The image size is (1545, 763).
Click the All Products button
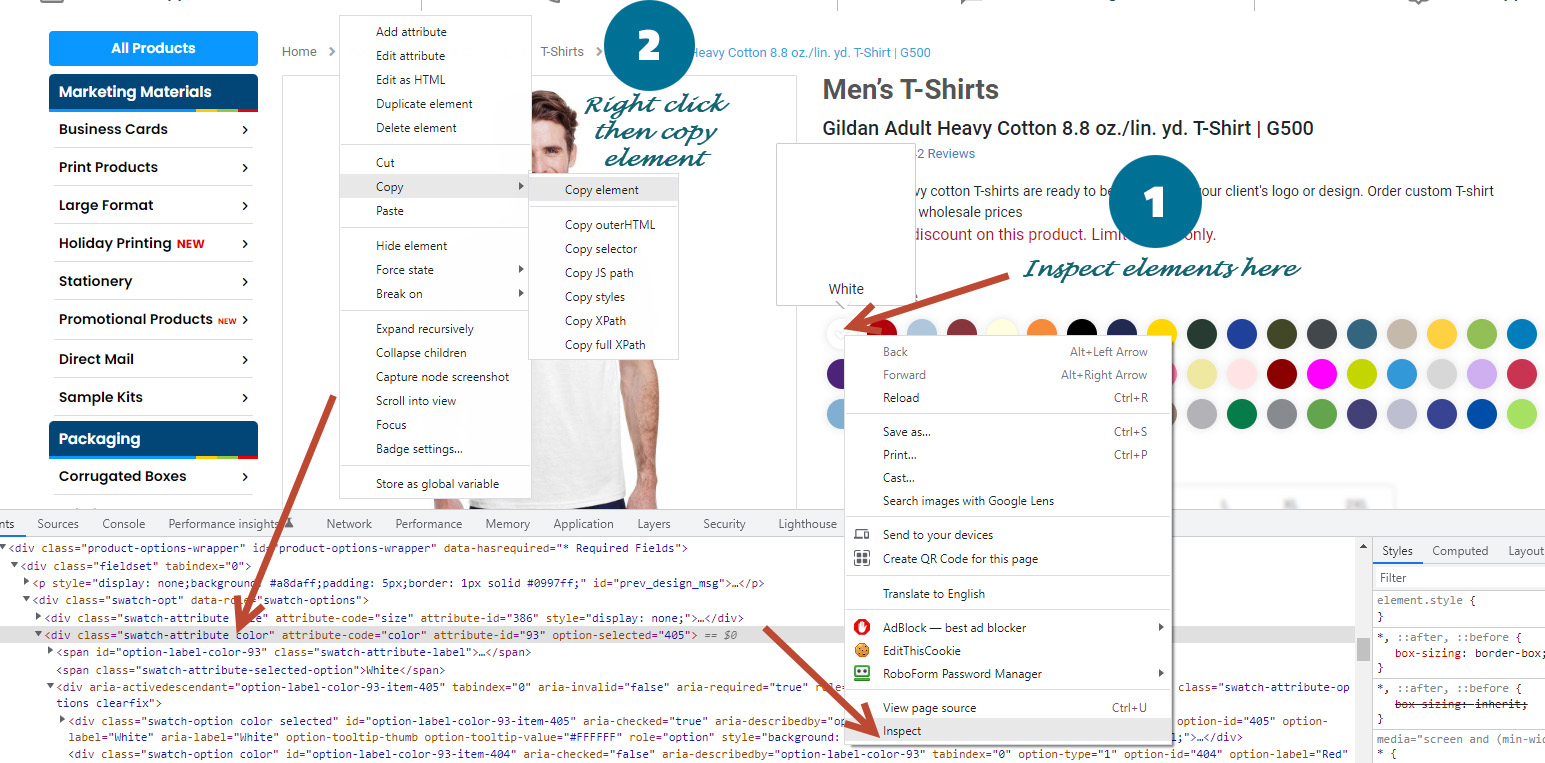pyautogui.click(x=153, y=48)
